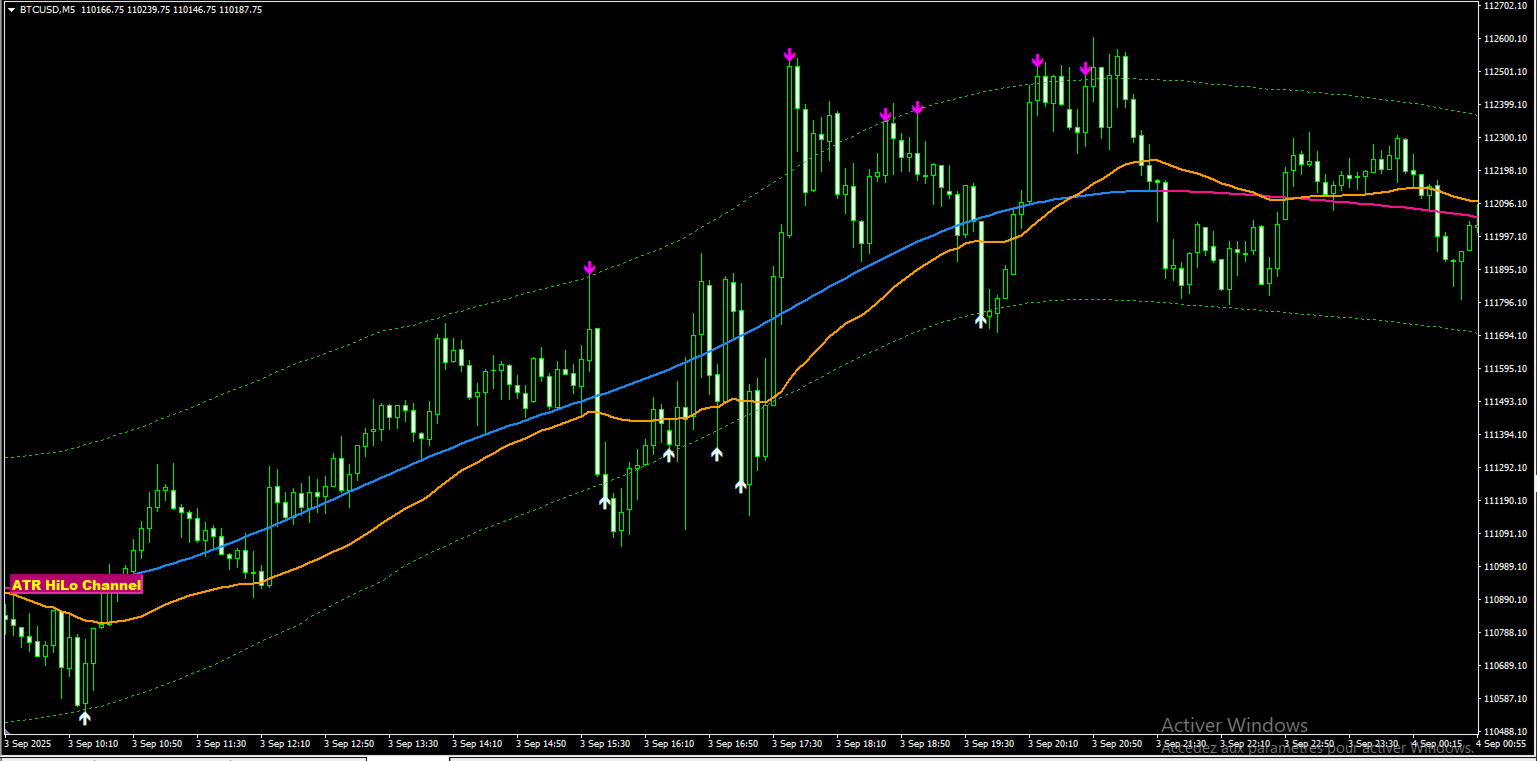The width and height of the screenshot is (1537, 761).
Task: Click the white arrow directly above the 16:50 label
Action: click(717, 454)
